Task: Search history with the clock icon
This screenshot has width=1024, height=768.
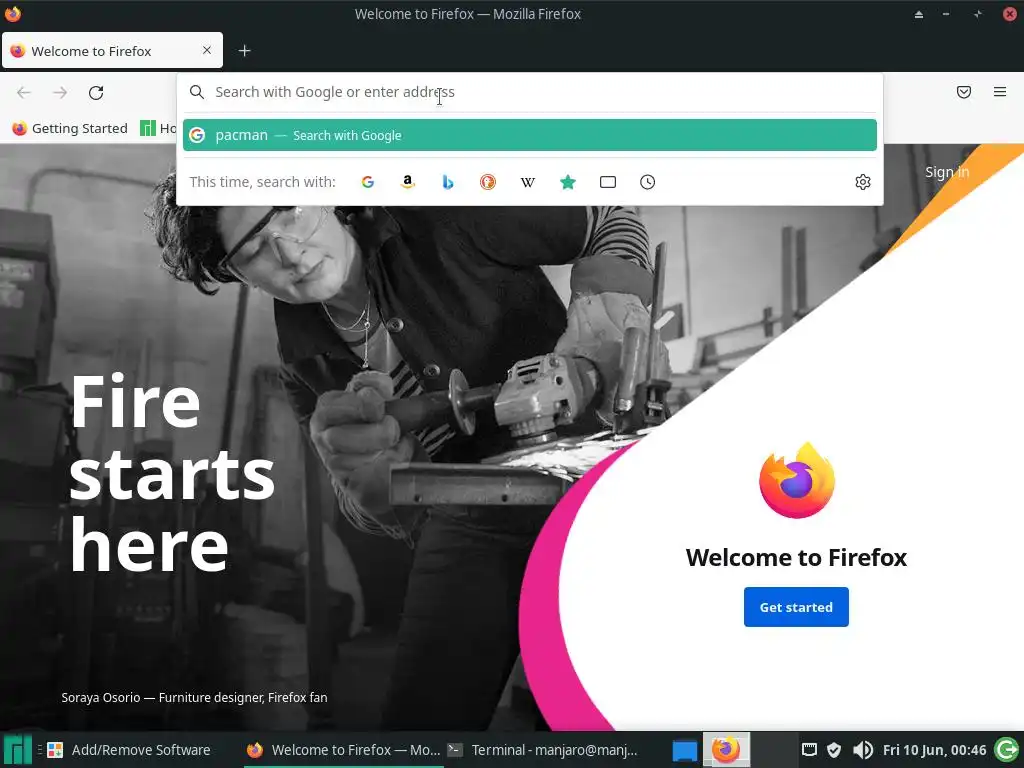Action: tap(647, 182)
